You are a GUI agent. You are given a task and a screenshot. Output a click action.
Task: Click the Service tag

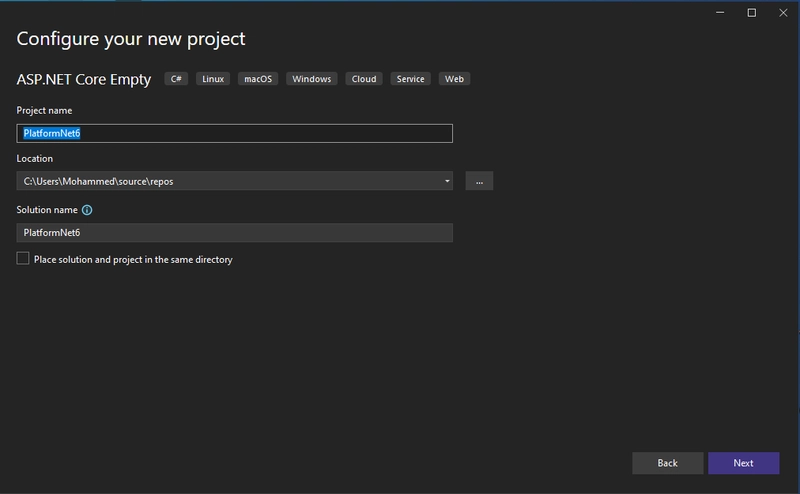pos(410,79)
